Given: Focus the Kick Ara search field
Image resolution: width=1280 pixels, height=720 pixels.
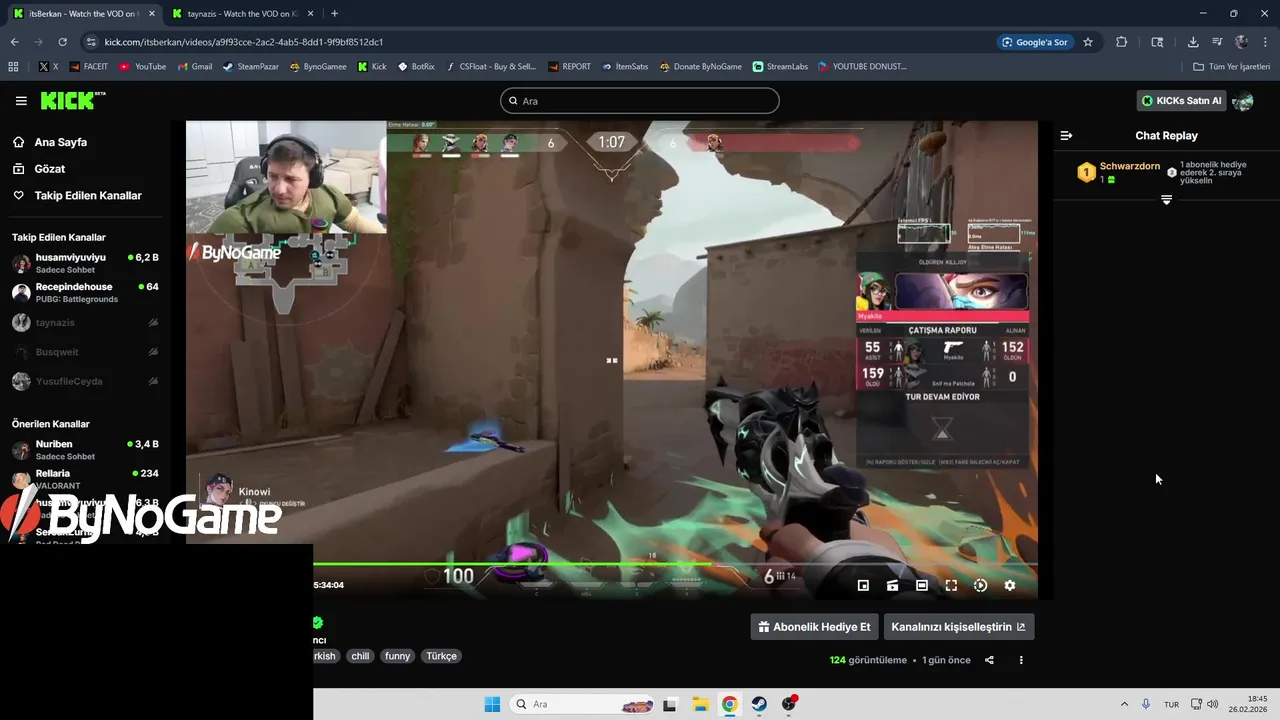Looking at the screenshot, I should tap(640, 101).
